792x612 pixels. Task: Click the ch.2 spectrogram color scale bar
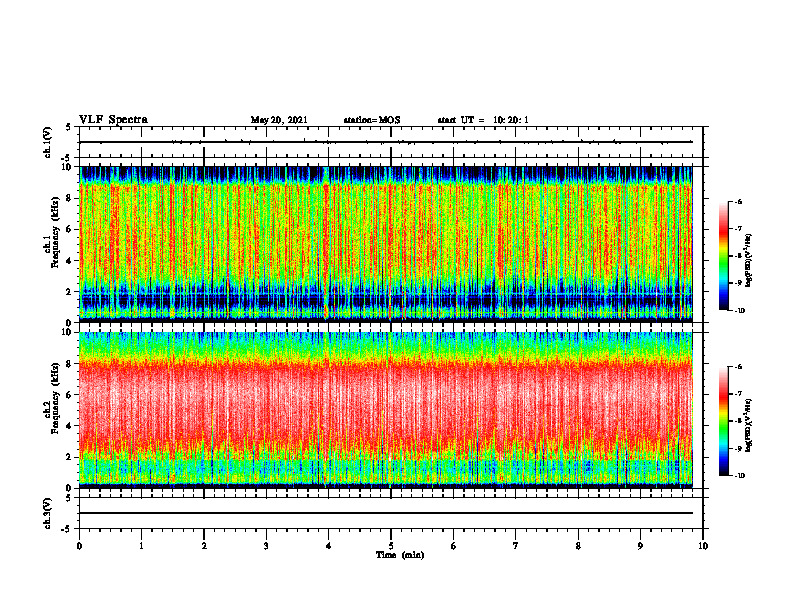tap(723, 421)
